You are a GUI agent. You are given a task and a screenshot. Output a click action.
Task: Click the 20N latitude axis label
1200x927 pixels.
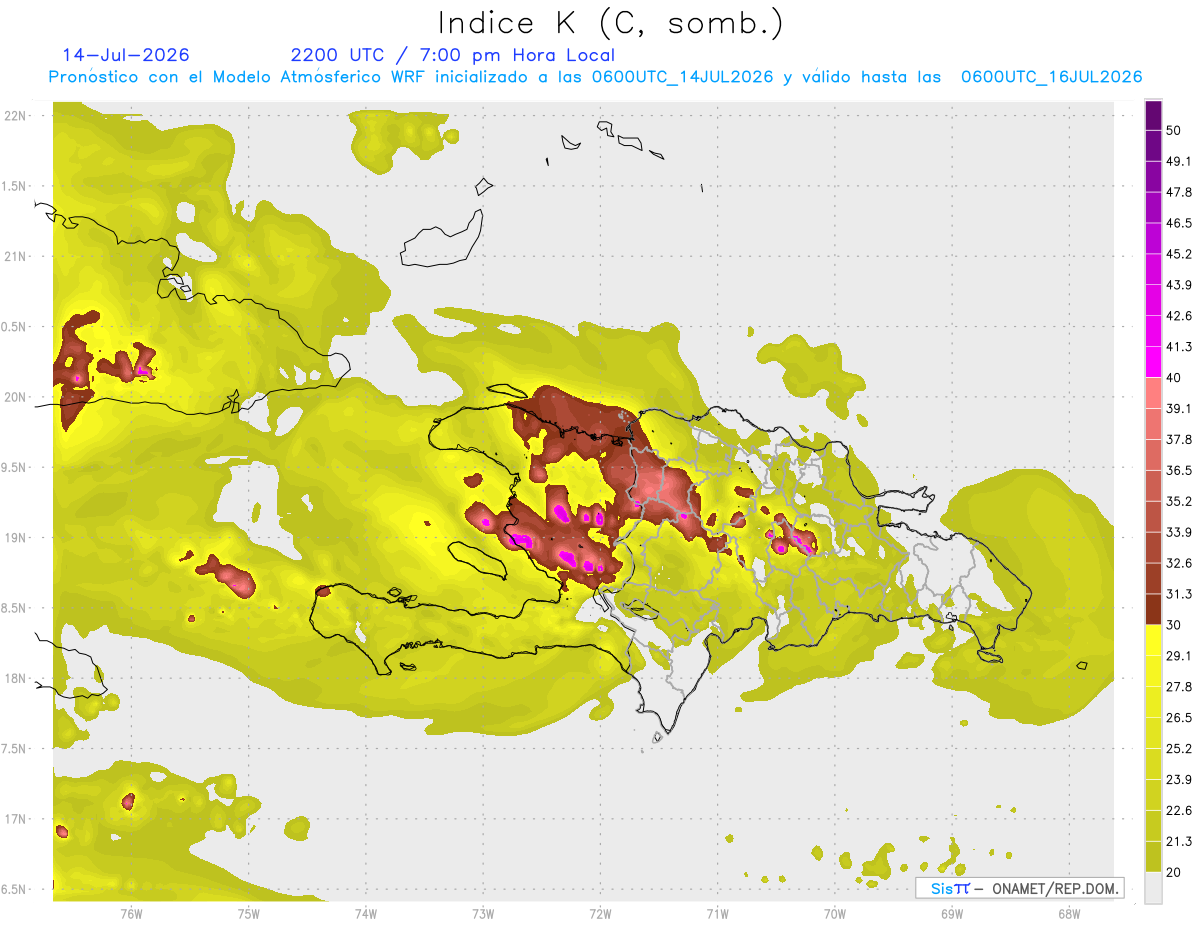pos(16,397)
